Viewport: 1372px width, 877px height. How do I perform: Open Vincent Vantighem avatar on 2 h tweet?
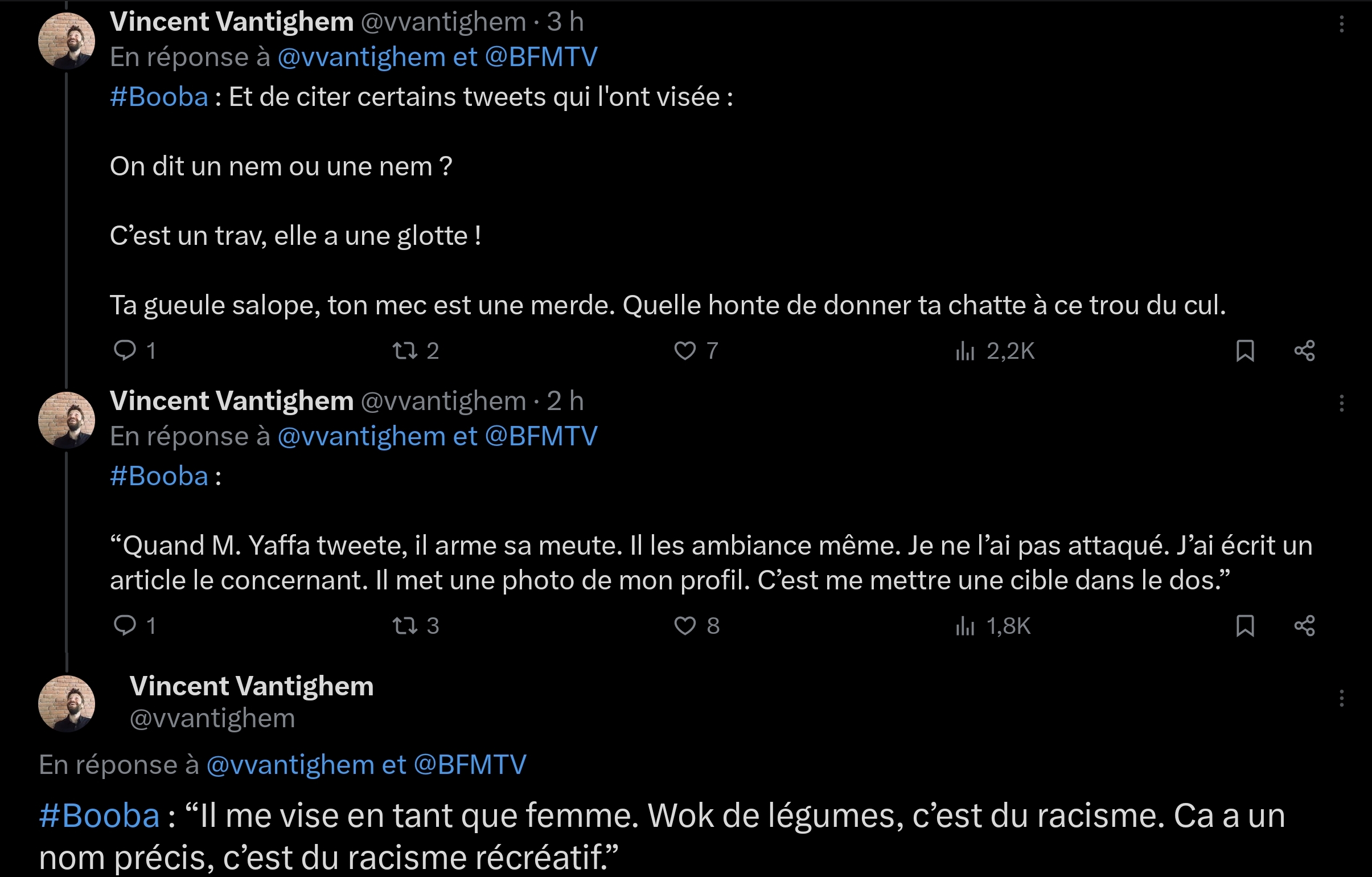pyautogui.click(x=67, y=420)
